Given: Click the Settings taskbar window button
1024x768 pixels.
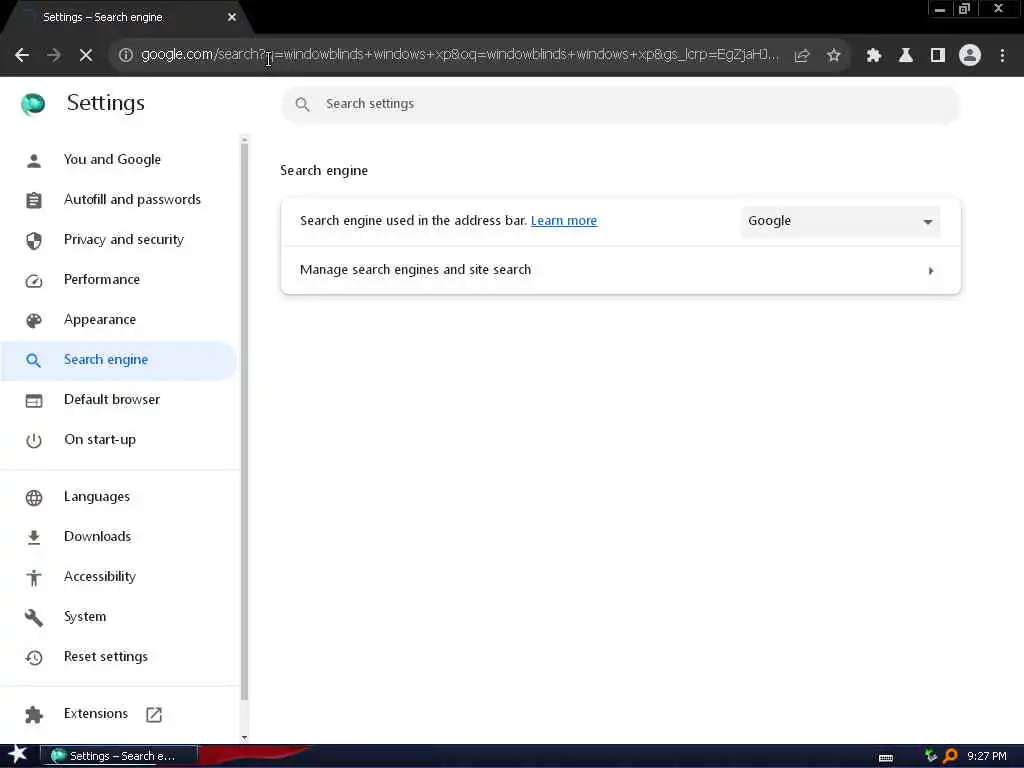Looking at the screenshot, I should point(119,756).
